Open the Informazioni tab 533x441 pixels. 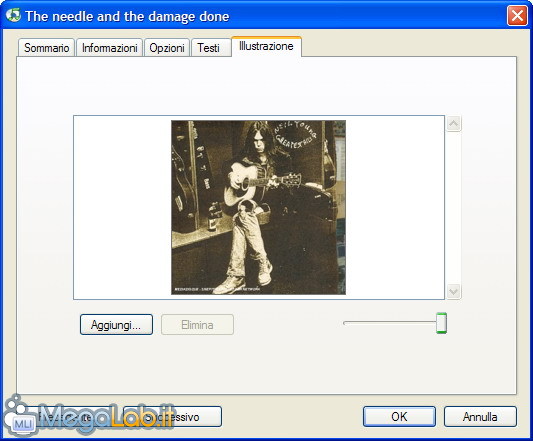click(x=109, y=48)
